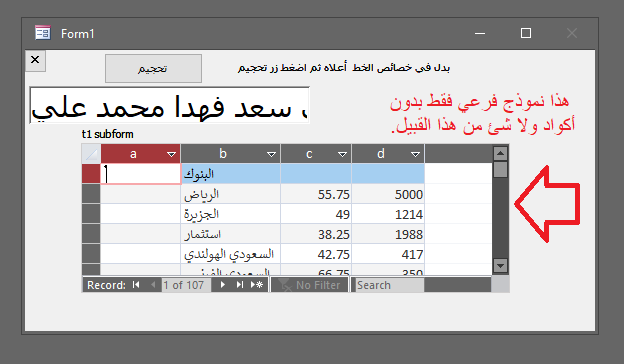The width and height of the screenshot is (624, 364).
Task: Select the row selector for الجزيرة row
Action: click(91, 214)
